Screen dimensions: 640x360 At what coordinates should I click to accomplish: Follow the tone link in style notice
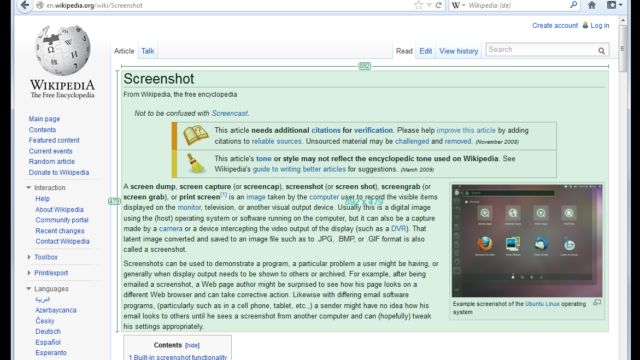click(x=264, y=159)
